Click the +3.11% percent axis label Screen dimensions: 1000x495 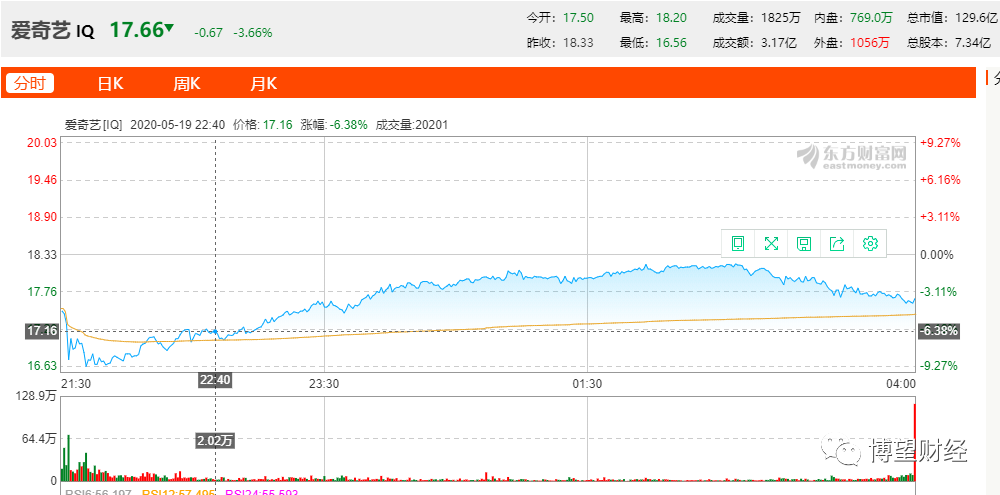tap(940, 218)
